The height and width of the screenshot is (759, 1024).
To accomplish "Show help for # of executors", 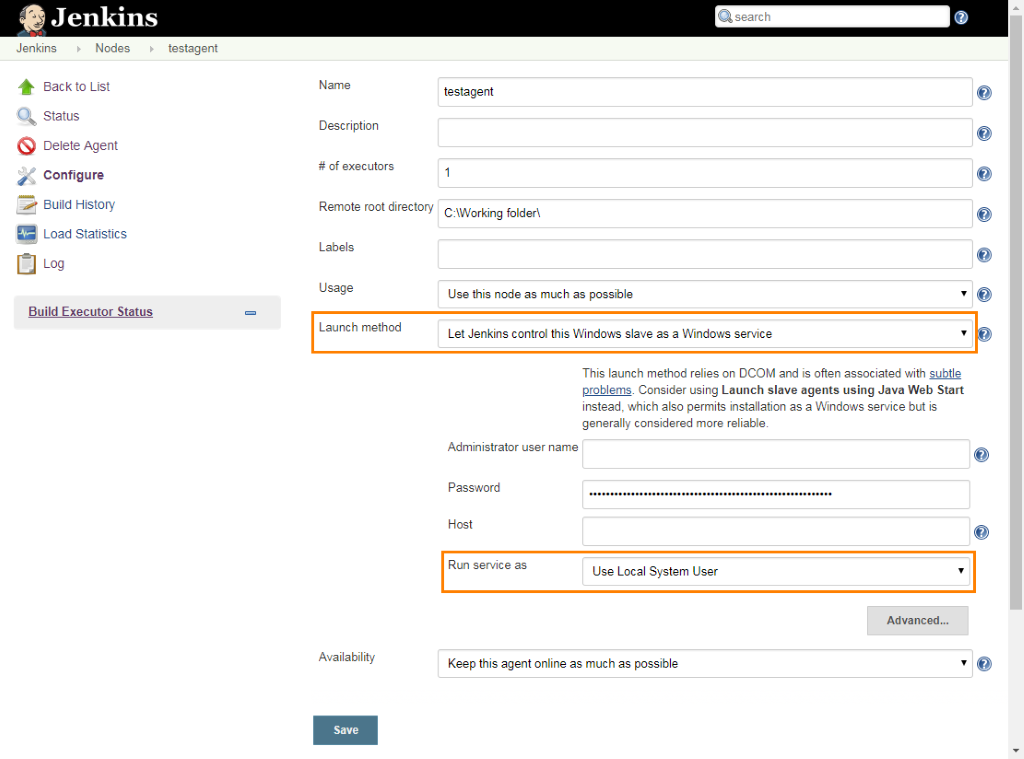I will tap(984, 174).
